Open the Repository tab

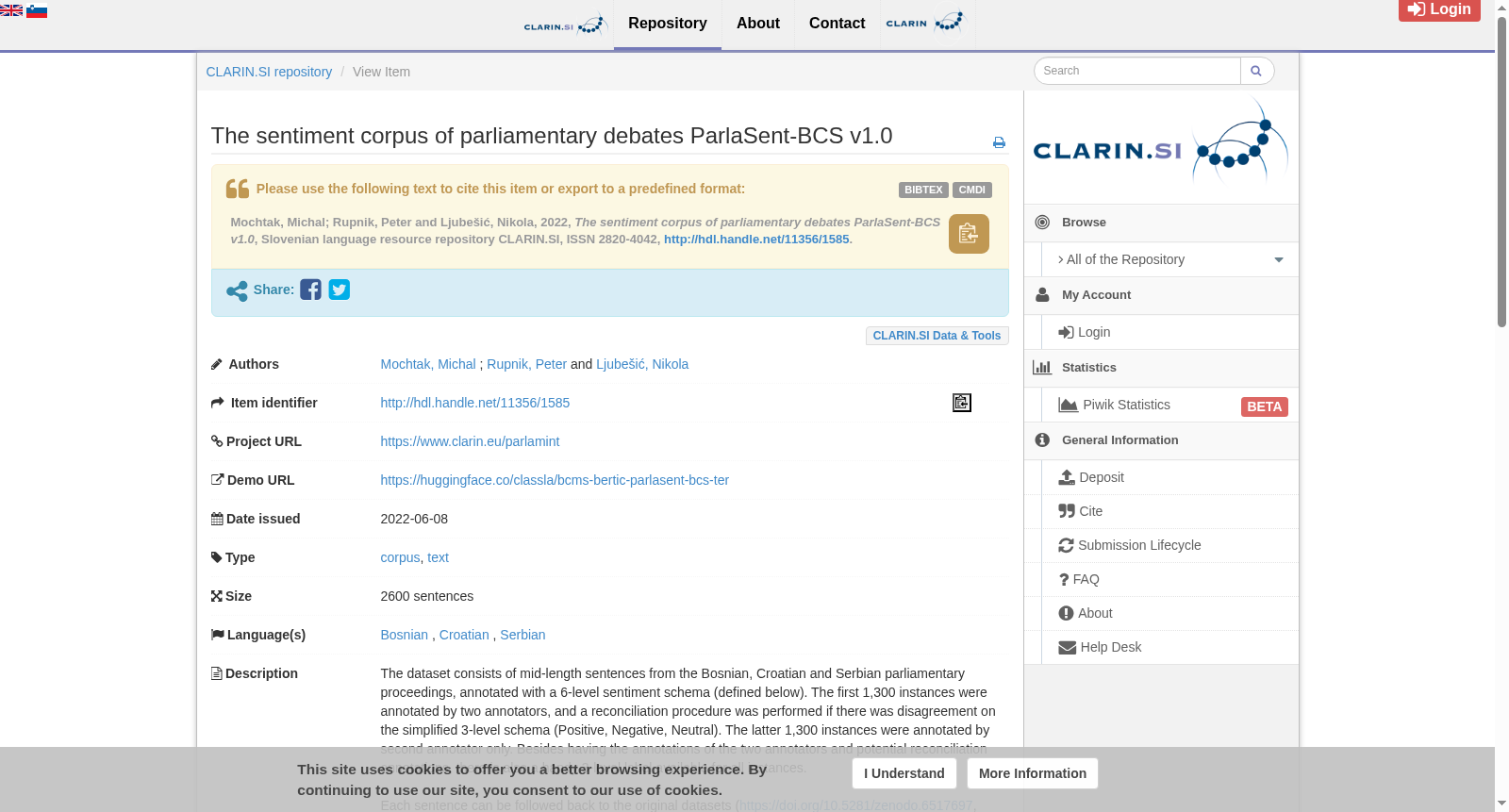(x=668, y=24)
